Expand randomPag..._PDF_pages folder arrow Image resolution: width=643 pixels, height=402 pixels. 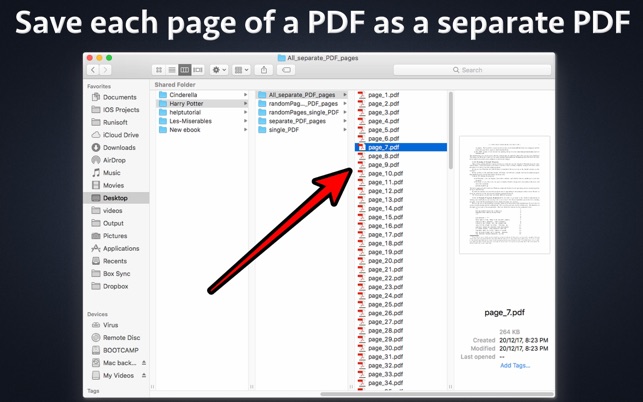tap(345, 103)
